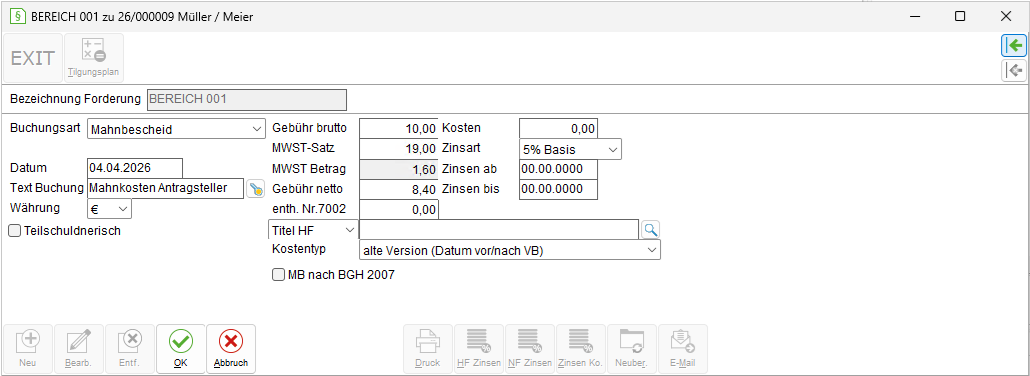This screenshot has height=376, width=1030.
Task: Confirm with the OK button
Action: click(181, 349)
